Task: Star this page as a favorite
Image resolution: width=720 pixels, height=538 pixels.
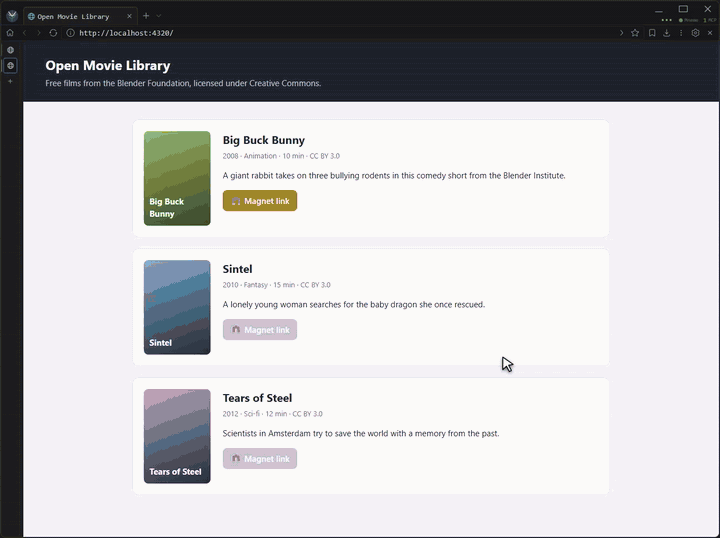Action: click(635, 33)
